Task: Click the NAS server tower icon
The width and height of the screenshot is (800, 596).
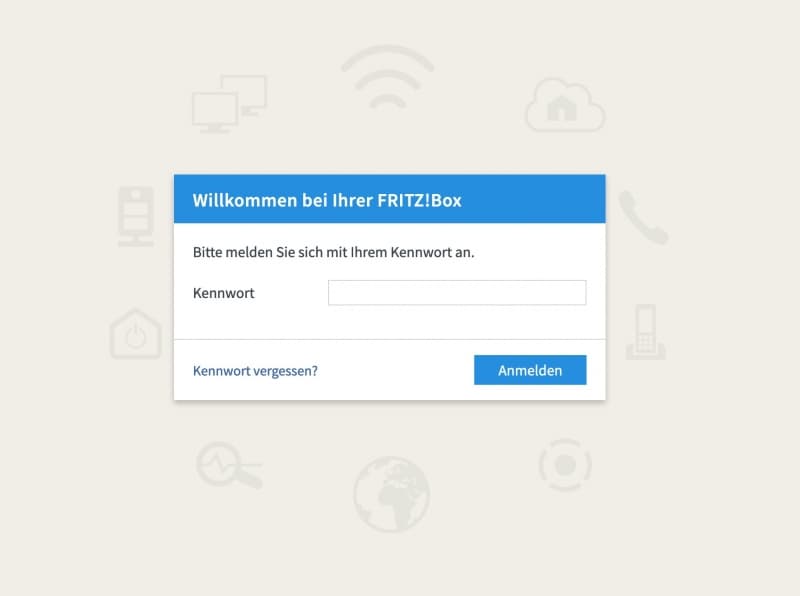Action: pyautogui.click(x=136, y=216)
